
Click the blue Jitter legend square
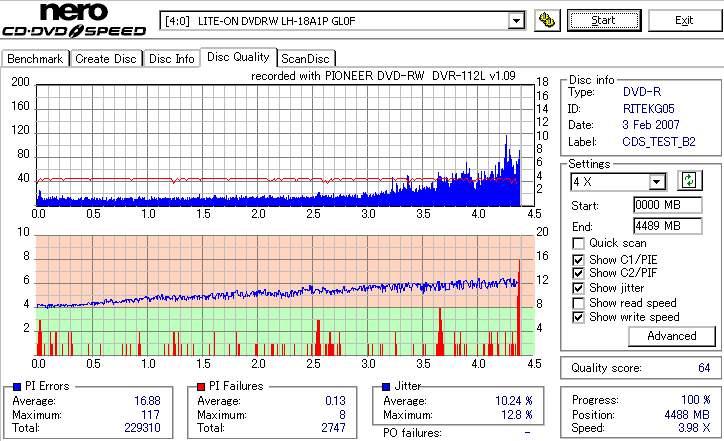click(386, 387)
